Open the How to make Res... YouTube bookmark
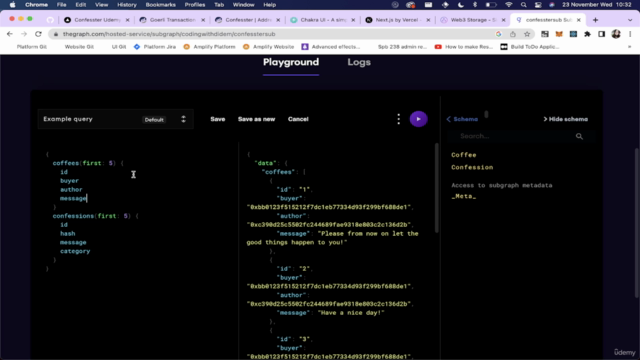Image resolution: width=640 pixels, height=360 pixels. point(464,47)
